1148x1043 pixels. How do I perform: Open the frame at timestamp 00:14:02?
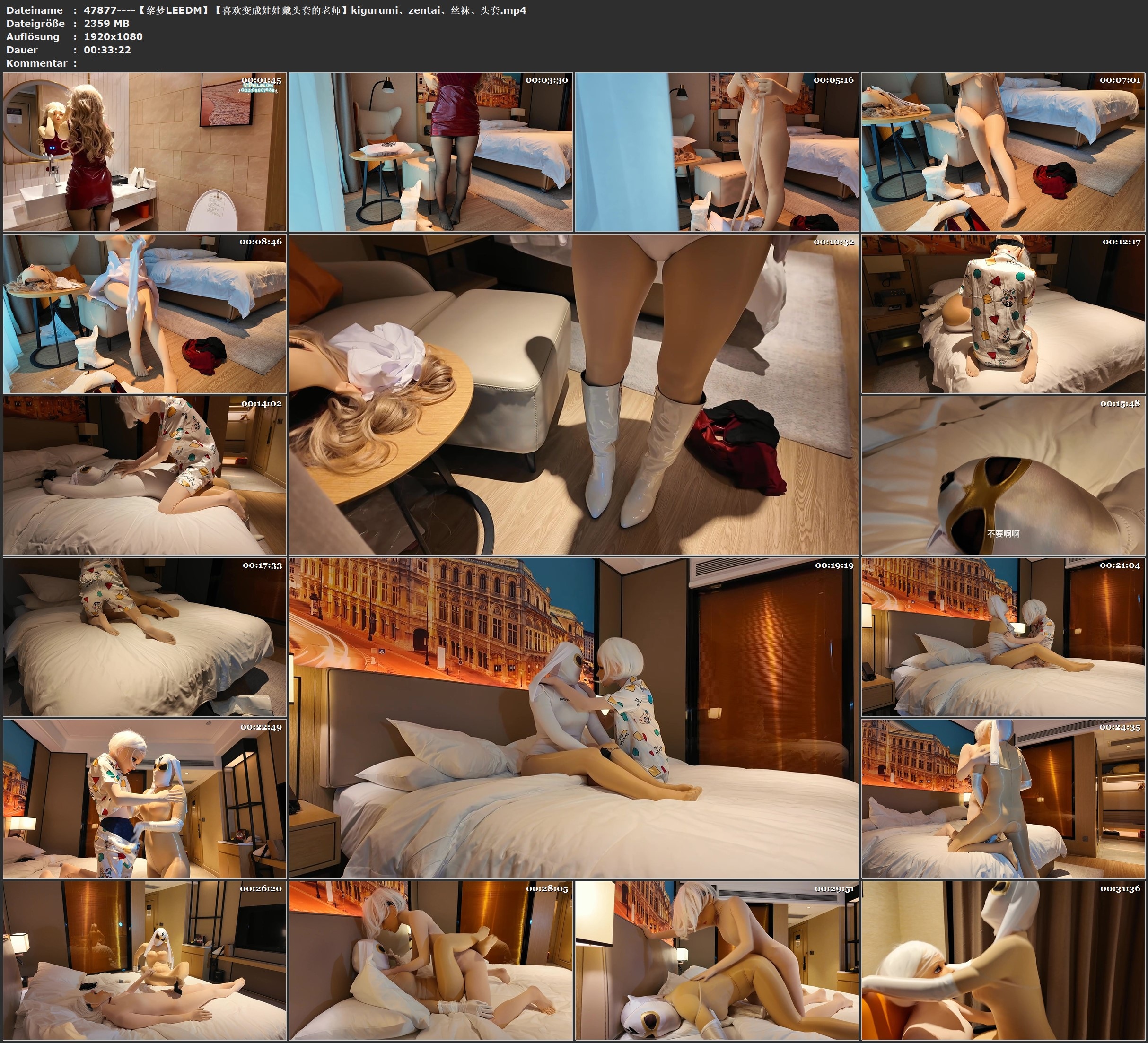click(x=145, y=475)
